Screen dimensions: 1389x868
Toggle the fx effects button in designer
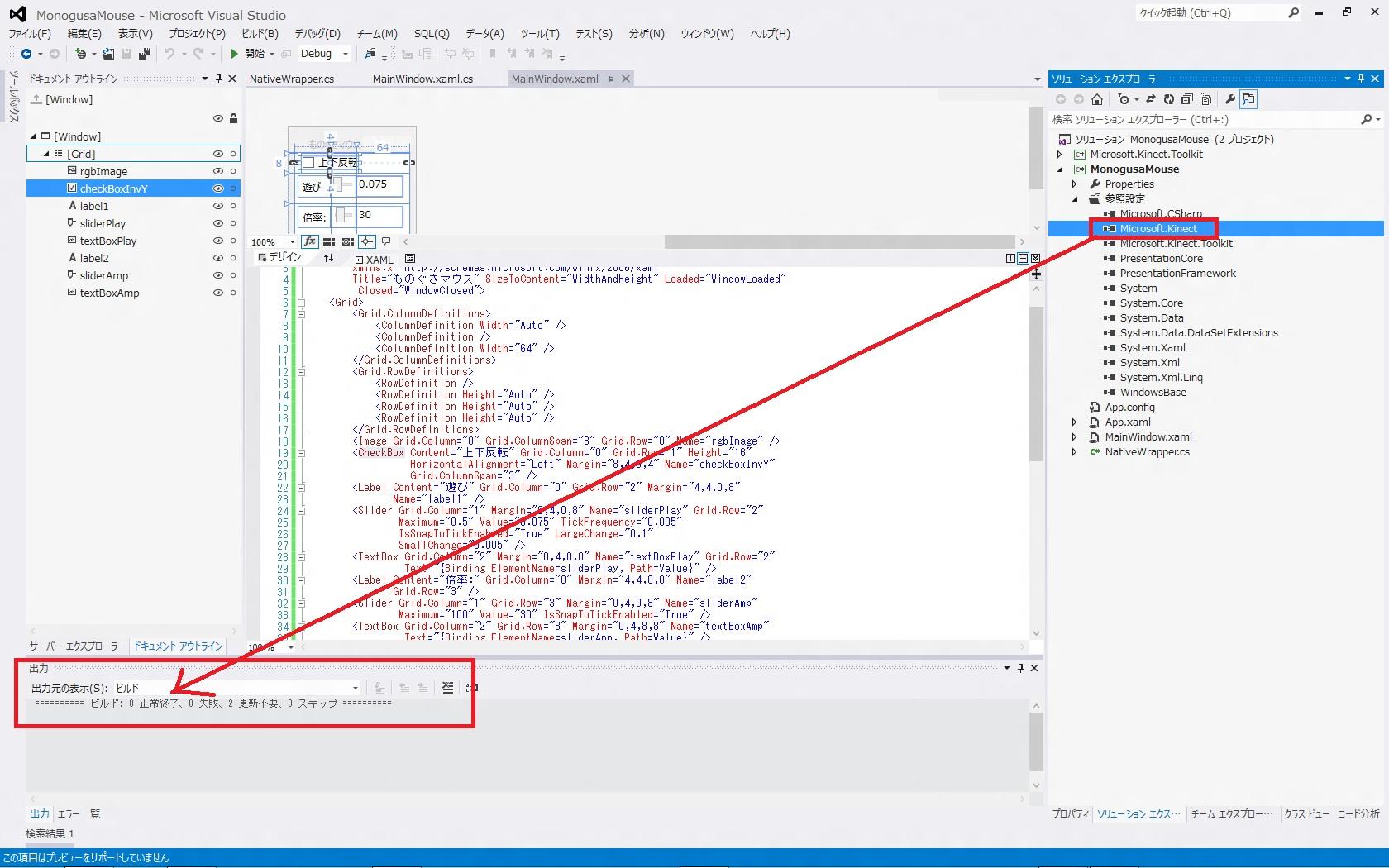pos(310,241)
